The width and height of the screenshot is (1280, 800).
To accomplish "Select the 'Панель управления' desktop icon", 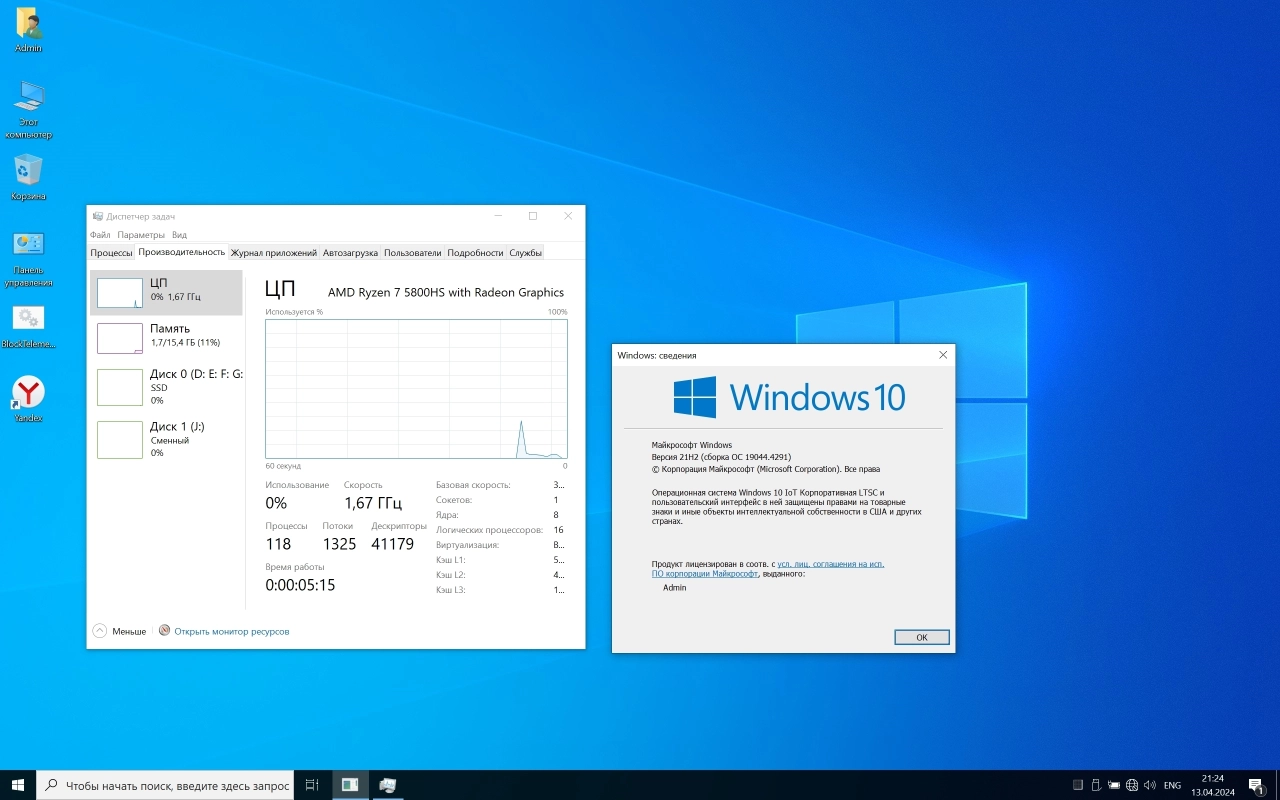I will pyautogui.click(x=28, y=258).
